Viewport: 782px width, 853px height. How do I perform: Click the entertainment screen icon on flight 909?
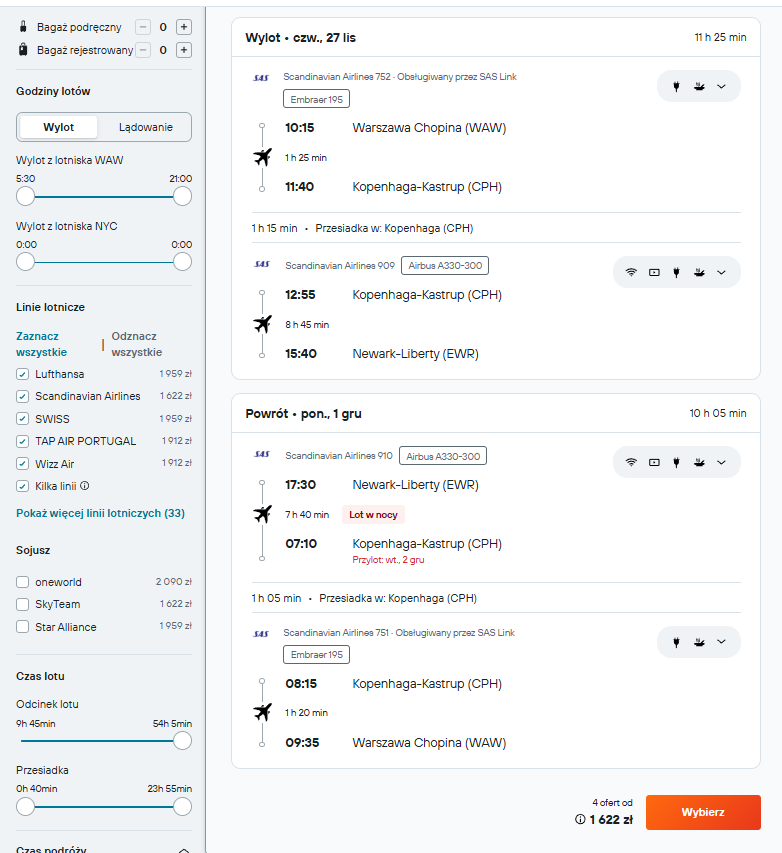[x=654, y=273]
